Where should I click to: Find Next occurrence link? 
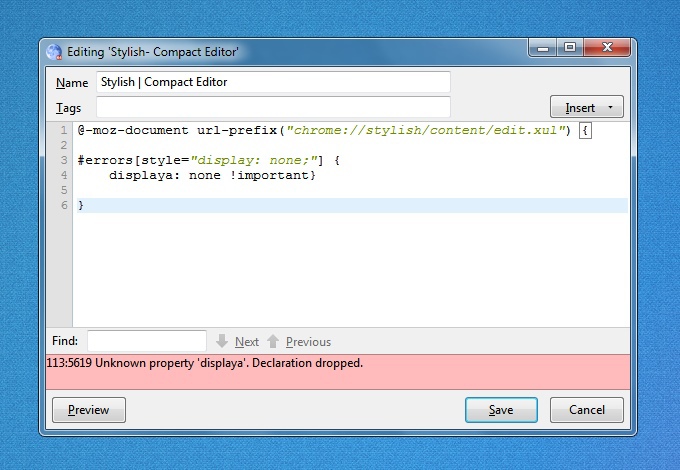247,342
